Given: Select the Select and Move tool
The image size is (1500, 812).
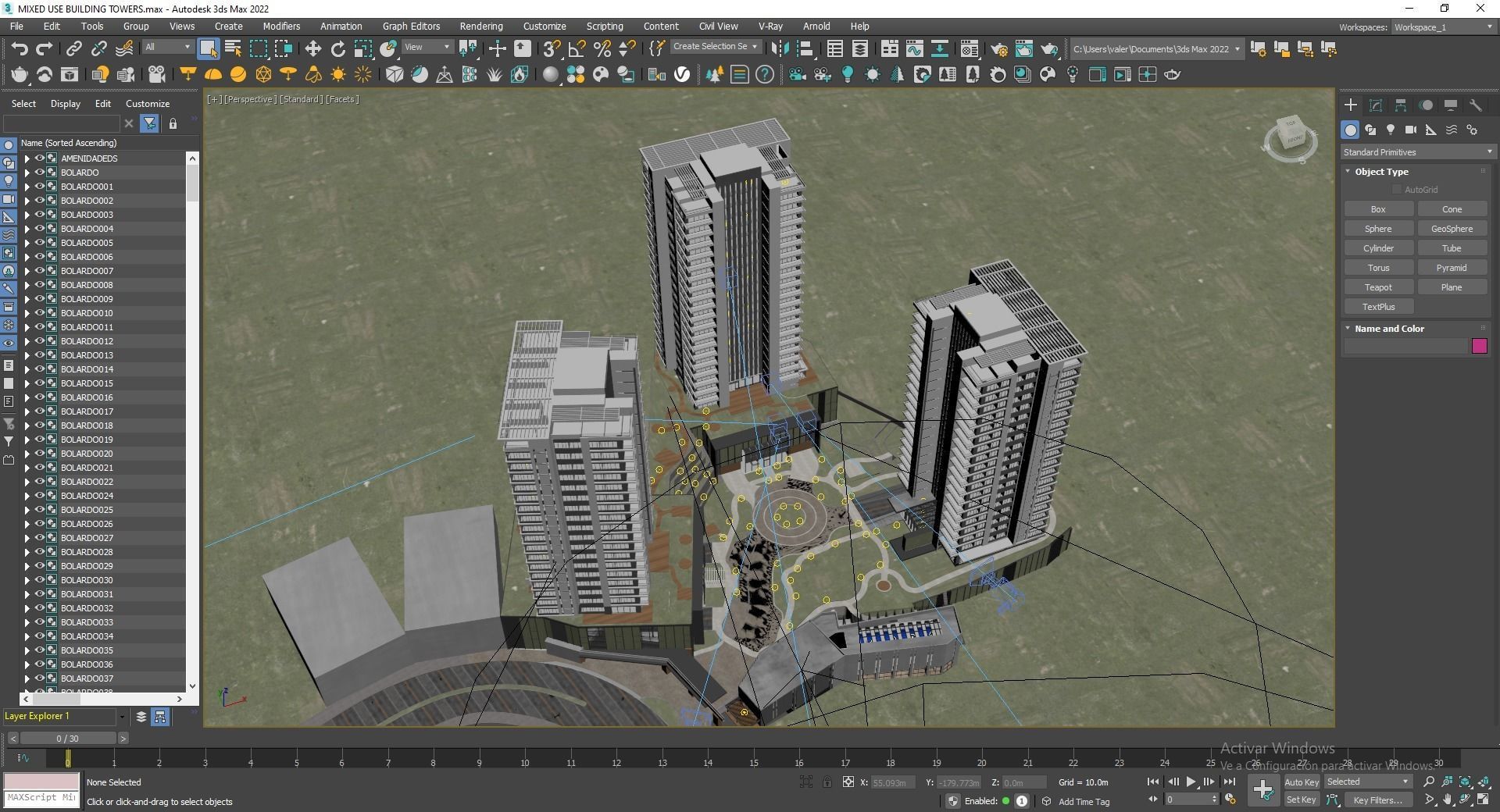Looking at the screenshot, I should click(313, 48).
